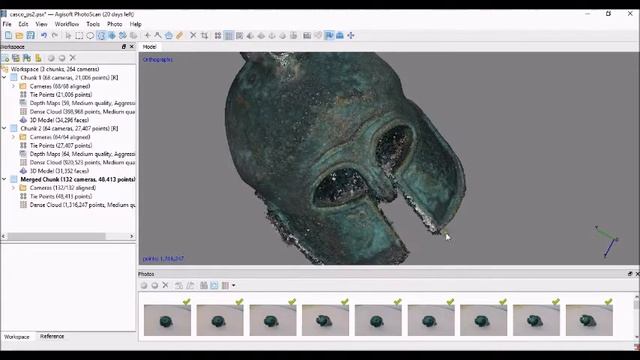This screenshot has width=640, height=360.
Task: Redo the last undone action
Action: click(55, 36)
